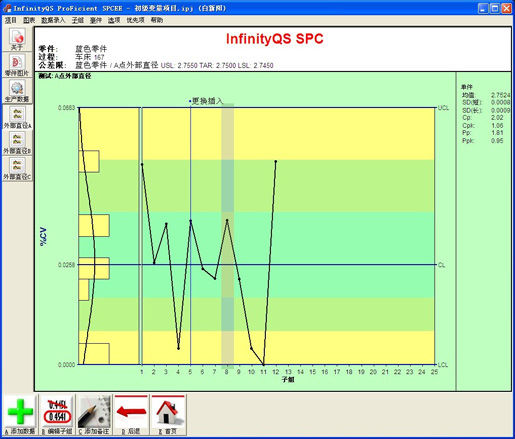Screen dimensions: 515x439
Task: Open the 帮助 menu
Action: coord(157,20)
